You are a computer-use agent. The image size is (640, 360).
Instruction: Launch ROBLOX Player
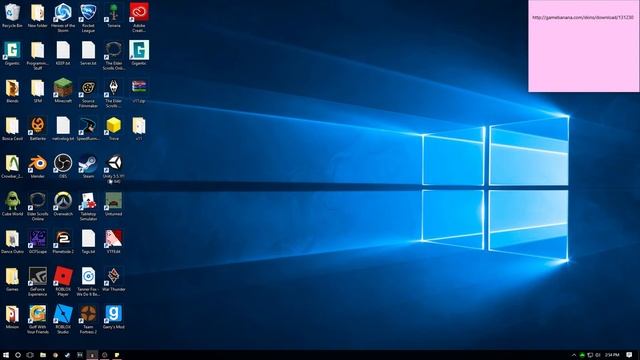(63, 281)
